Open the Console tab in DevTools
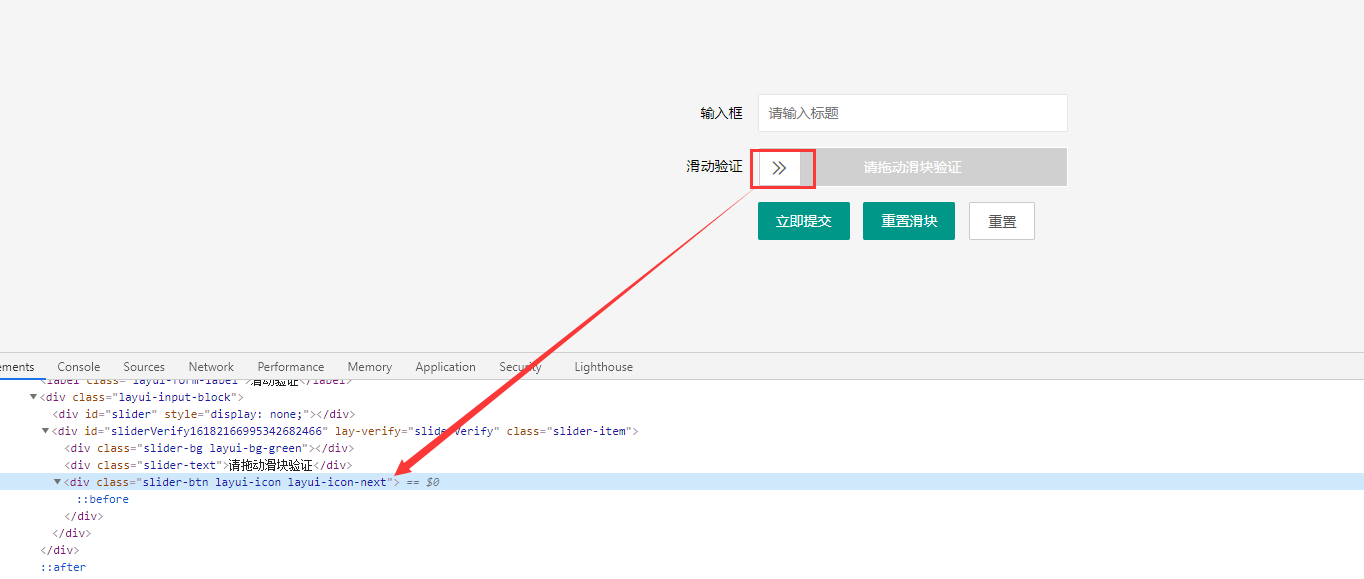Image resolution: width=1364 pixels, height=579 pixels. point(79,367)
